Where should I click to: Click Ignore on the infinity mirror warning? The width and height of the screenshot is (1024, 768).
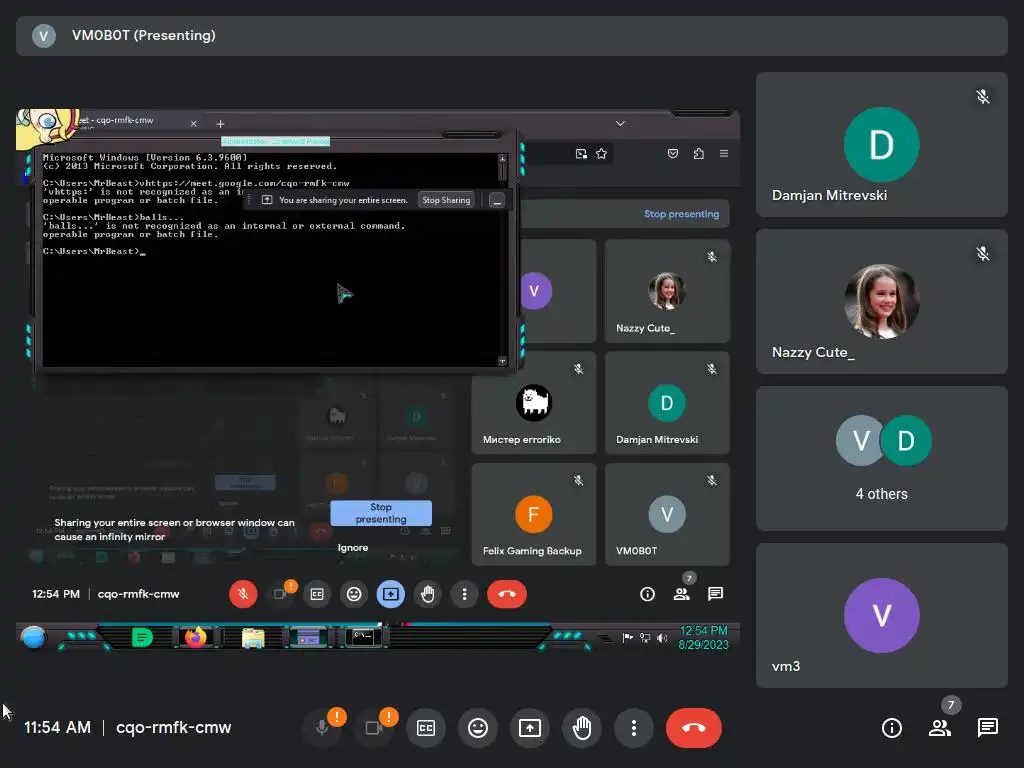353,548
